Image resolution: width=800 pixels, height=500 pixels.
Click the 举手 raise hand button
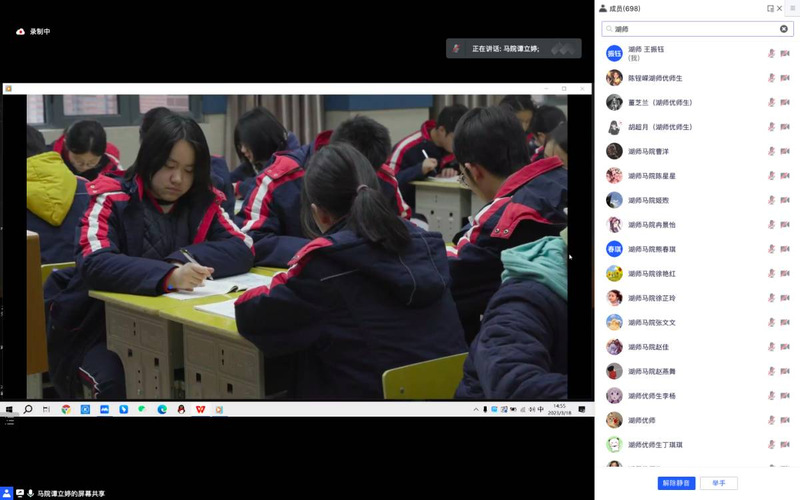(719, 483)
